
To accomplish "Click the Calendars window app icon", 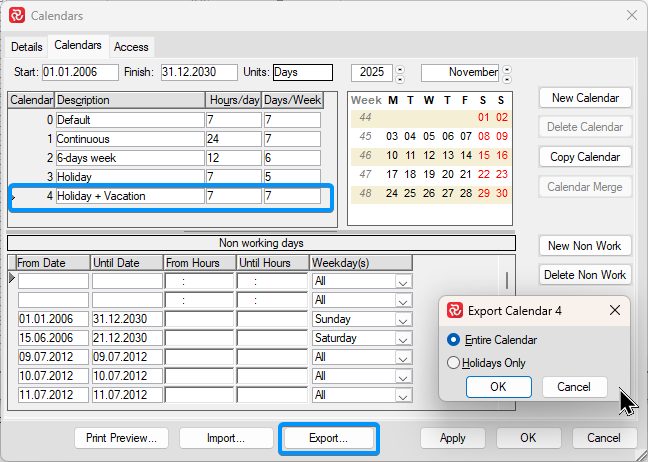I will [x=17, y=16].
